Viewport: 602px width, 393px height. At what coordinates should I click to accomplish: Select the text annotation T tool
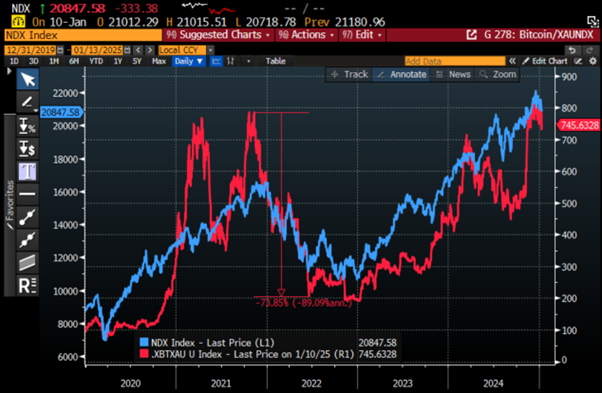click(x=28, y=171)
